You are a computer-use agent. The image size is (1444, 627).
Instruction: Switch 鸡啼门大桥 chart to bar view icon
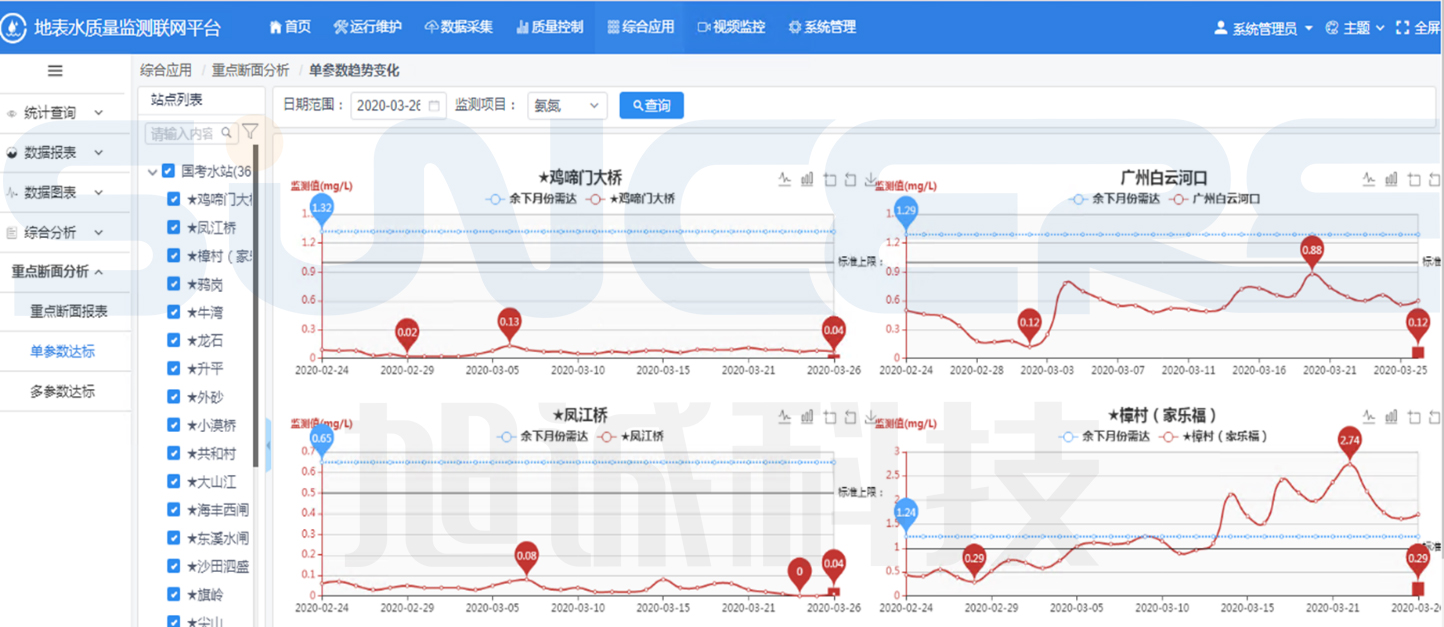tap(807, 180)
